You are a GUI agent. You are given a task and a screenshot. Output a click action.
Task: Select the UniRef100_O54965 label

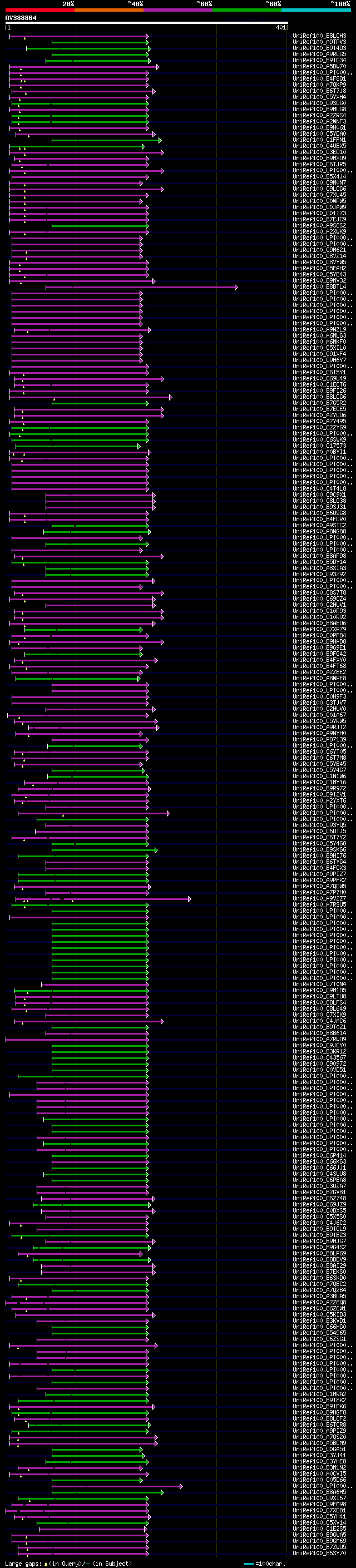click(319, 1333)
